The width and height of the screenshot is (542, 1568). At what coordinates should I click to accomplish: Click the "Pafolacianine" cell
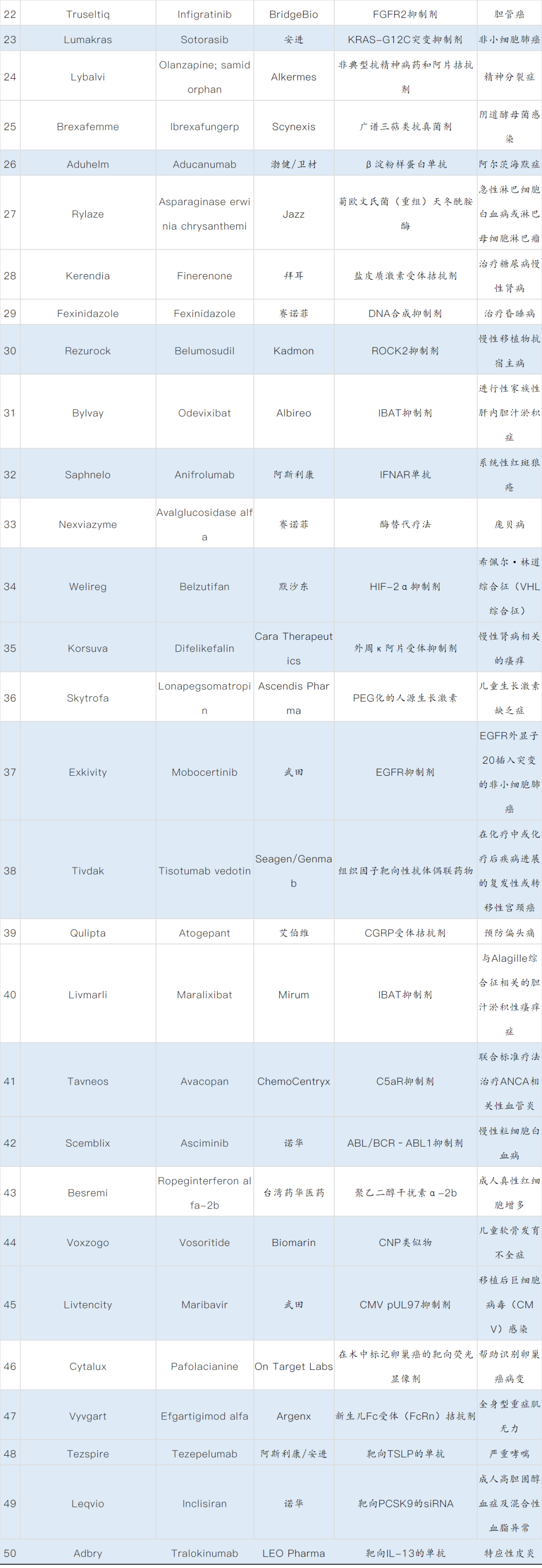pos(205,1366)
